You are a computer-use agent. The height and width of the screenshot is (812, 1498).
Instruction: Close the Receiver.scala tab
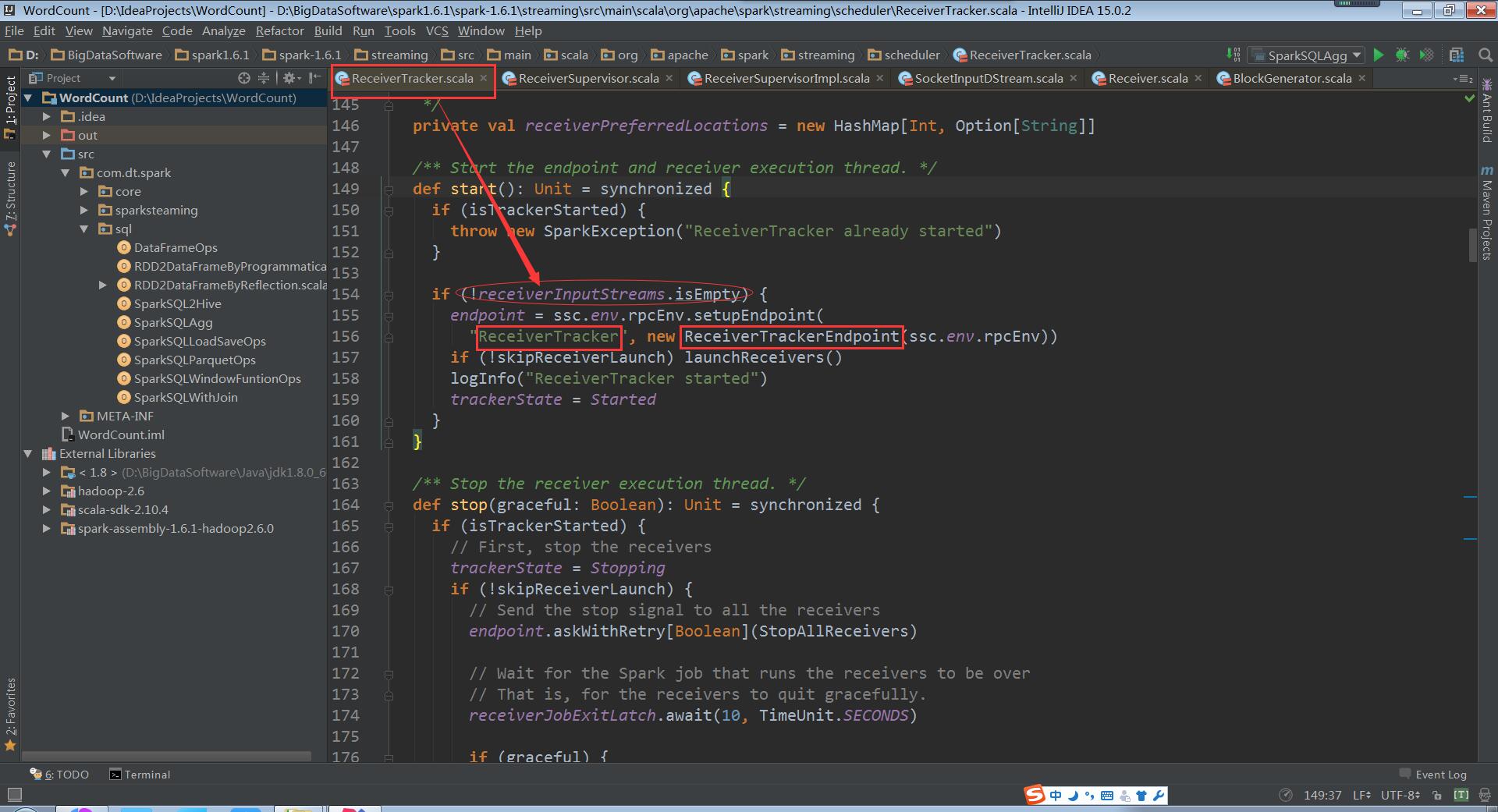click(1198, 78)
